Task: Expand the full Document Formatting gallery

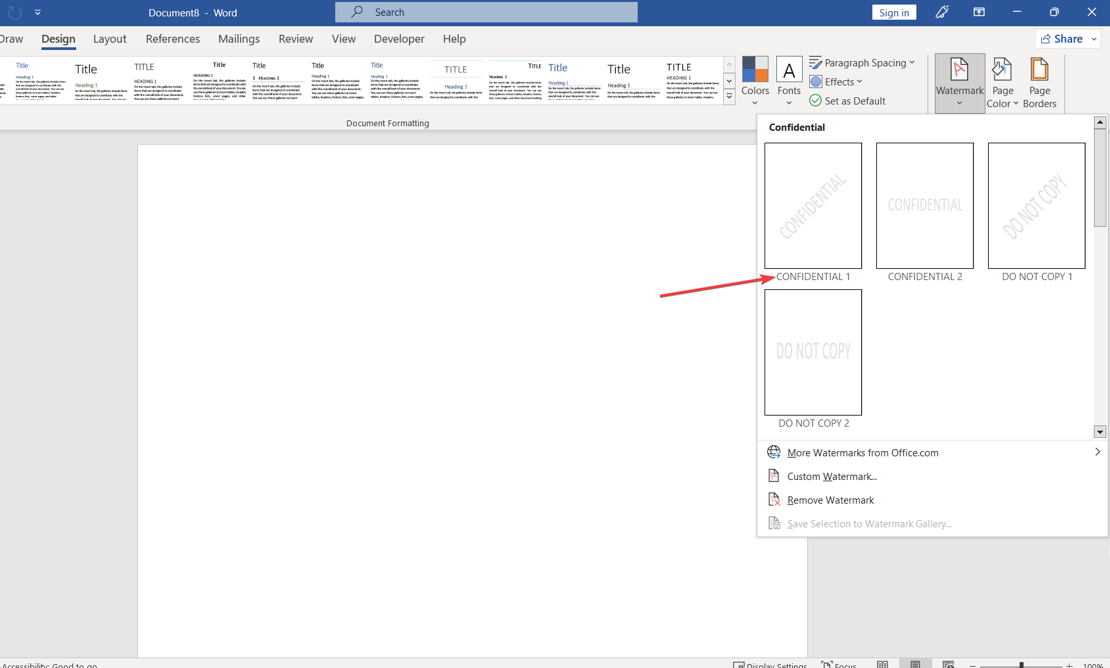Action: 729,96
